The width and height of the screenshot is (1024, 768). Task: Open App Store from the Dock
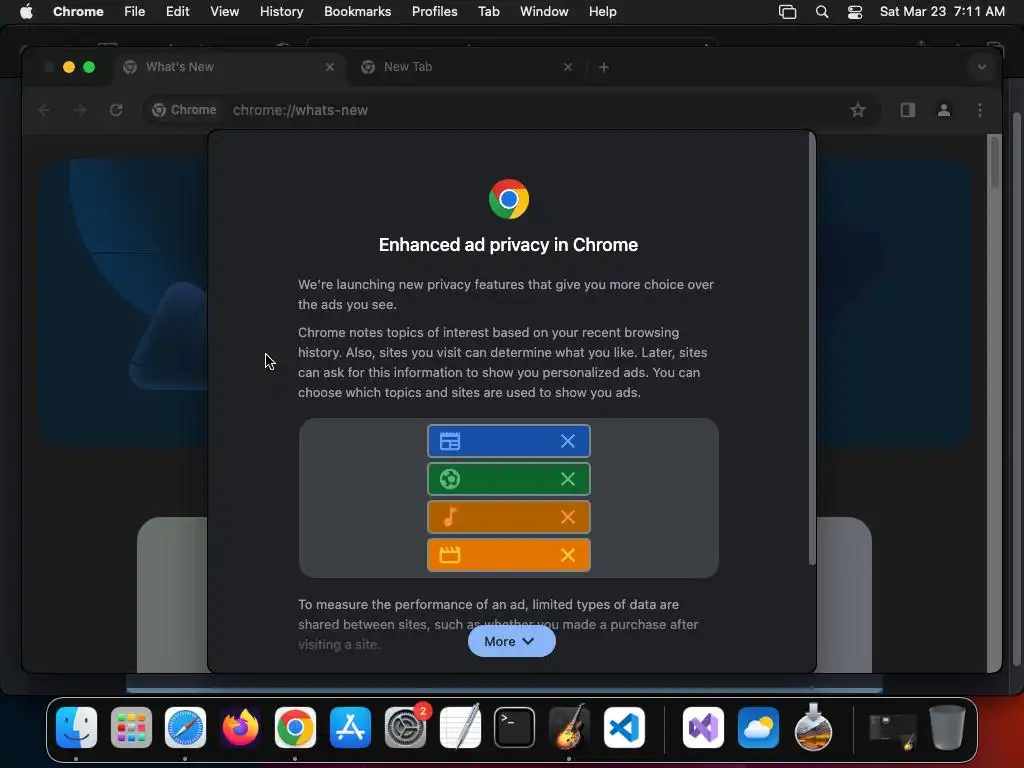click(350, 728)
